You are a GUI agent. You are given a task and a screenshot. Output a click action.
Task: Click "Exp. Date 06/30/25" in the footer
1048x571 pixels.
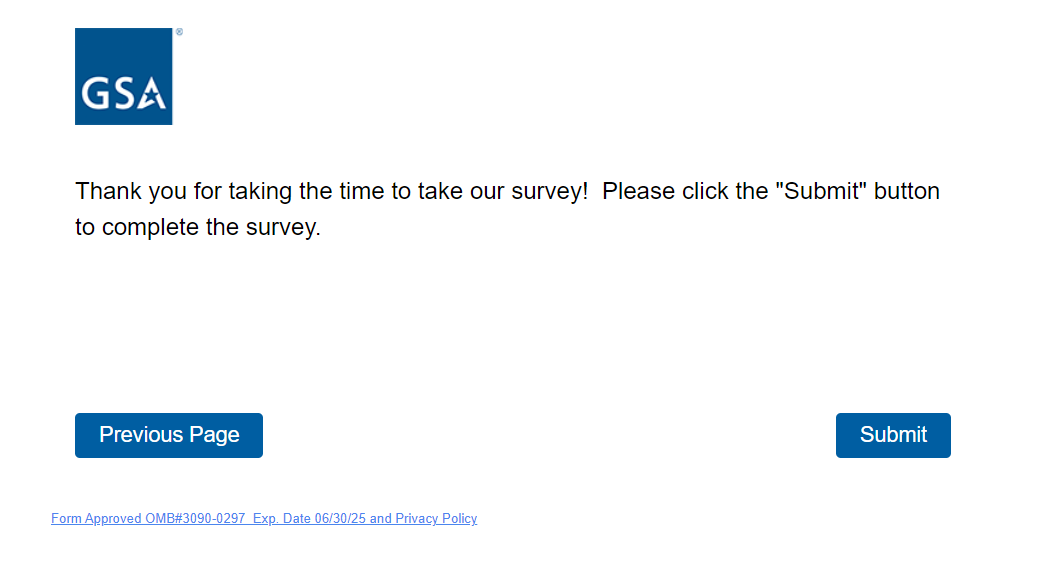click(309, 519)
